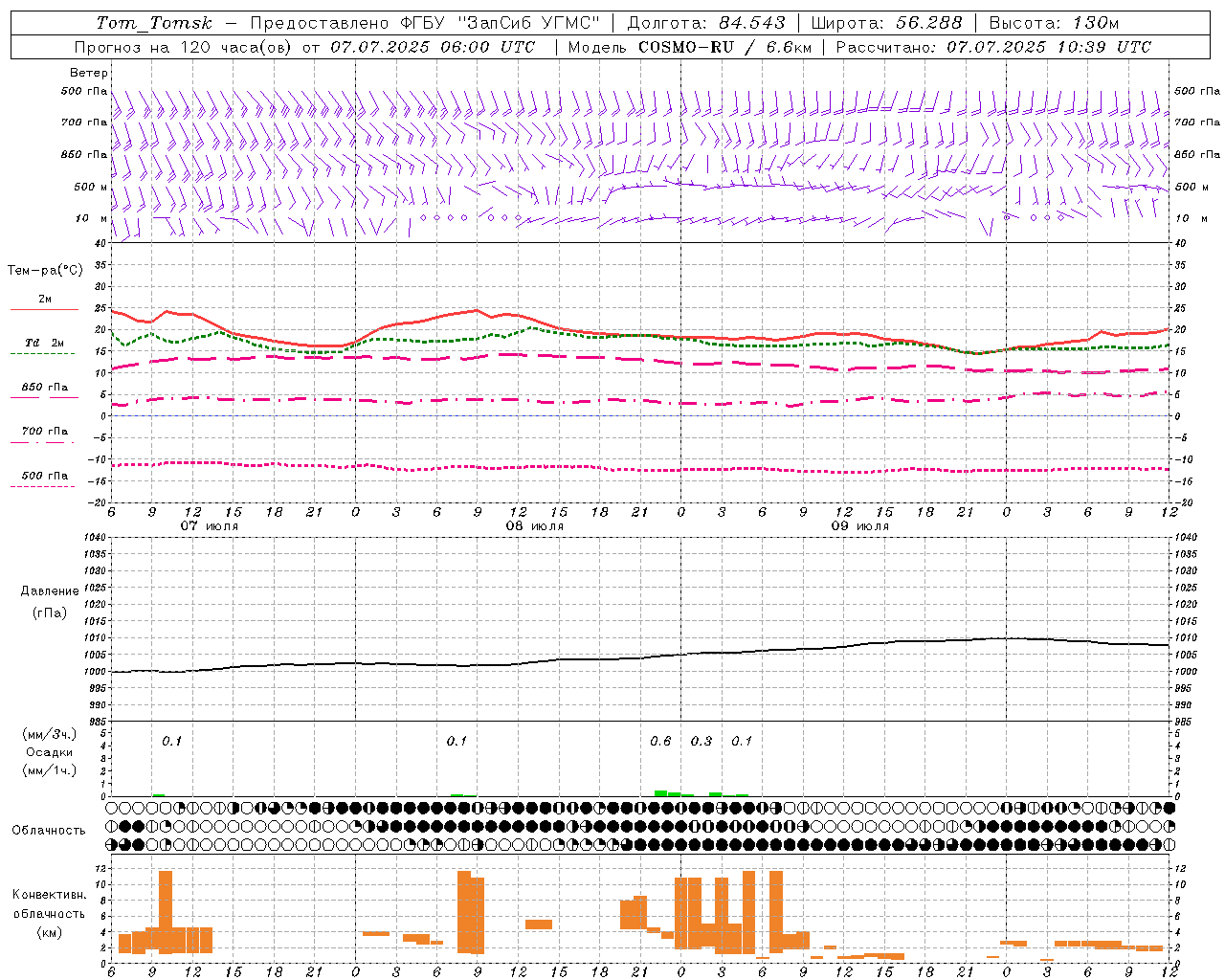This screenshot has width=1225, height=980.
Task: Click the '500 гПа' dotted temperature legend entry
Action: click(x=44, y=476)
